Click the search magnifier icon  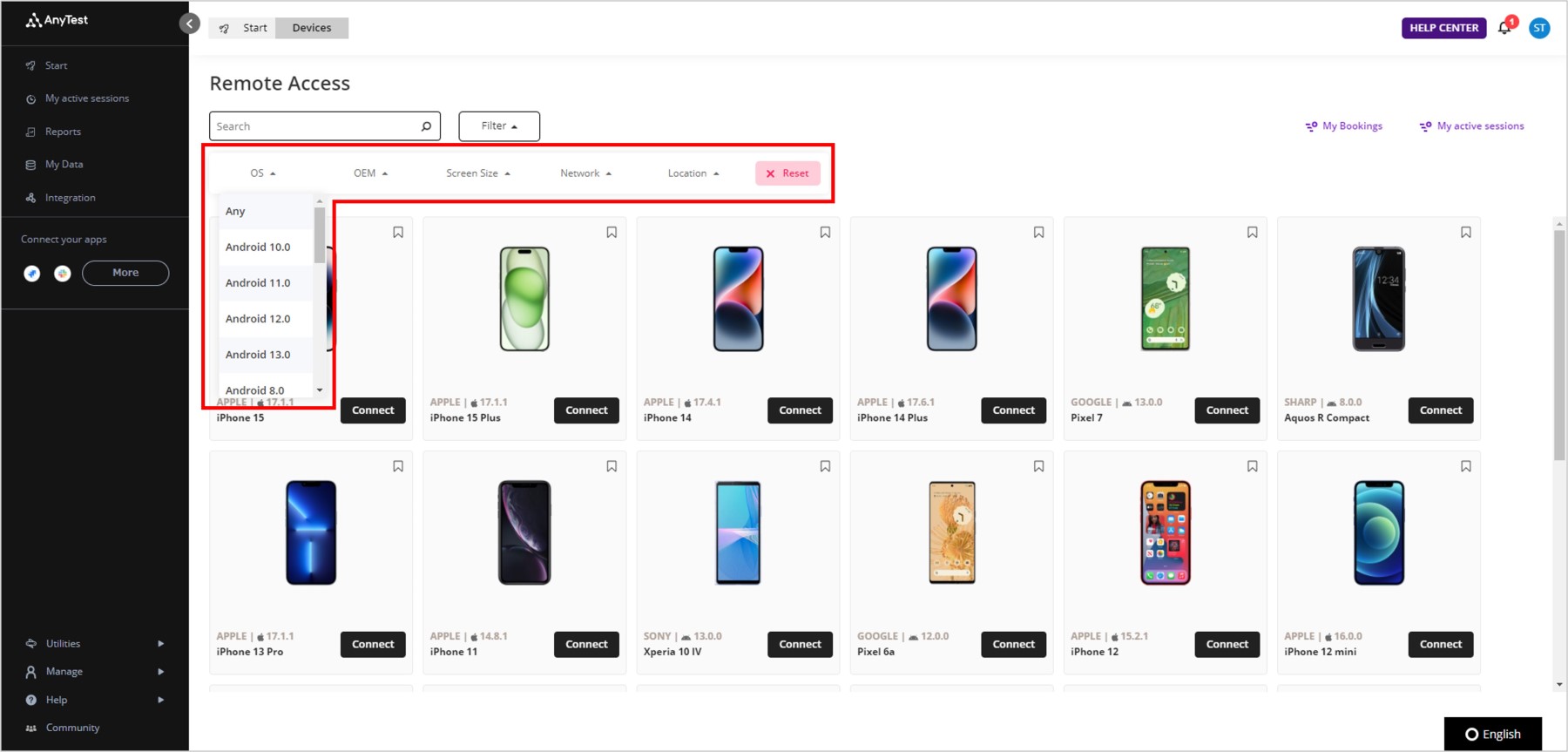tap(426, 126)
